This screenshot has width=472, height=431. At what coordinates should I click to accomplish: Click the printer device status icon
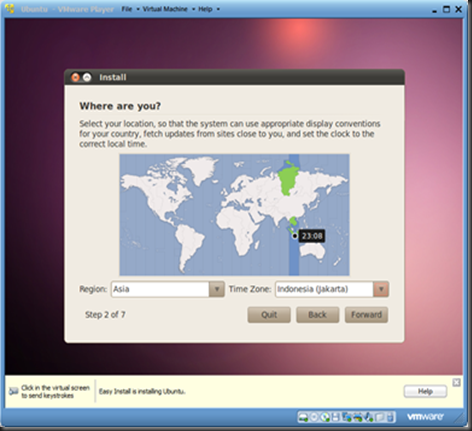358,417
